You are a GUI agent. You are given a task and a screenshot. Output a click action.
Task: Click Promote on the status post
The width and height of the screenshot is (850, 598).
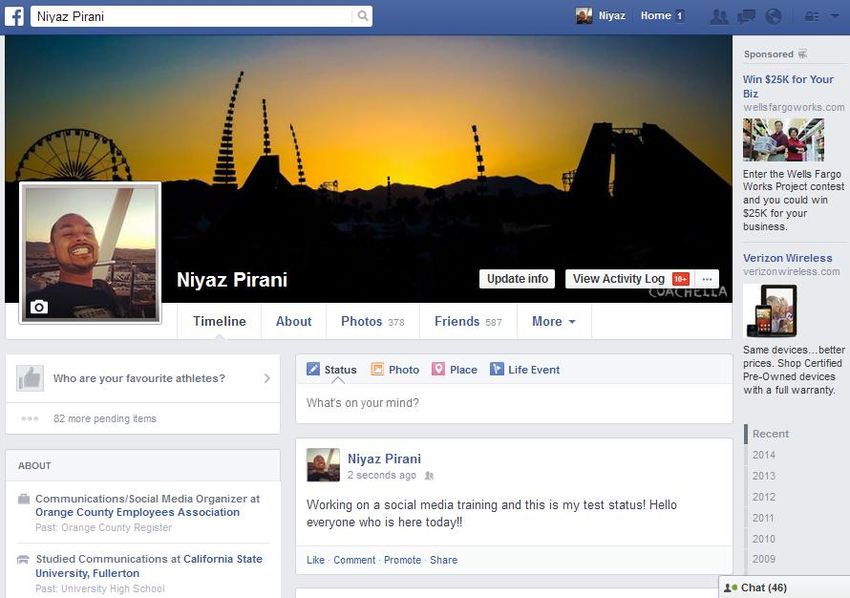click(x=402, y=560)
